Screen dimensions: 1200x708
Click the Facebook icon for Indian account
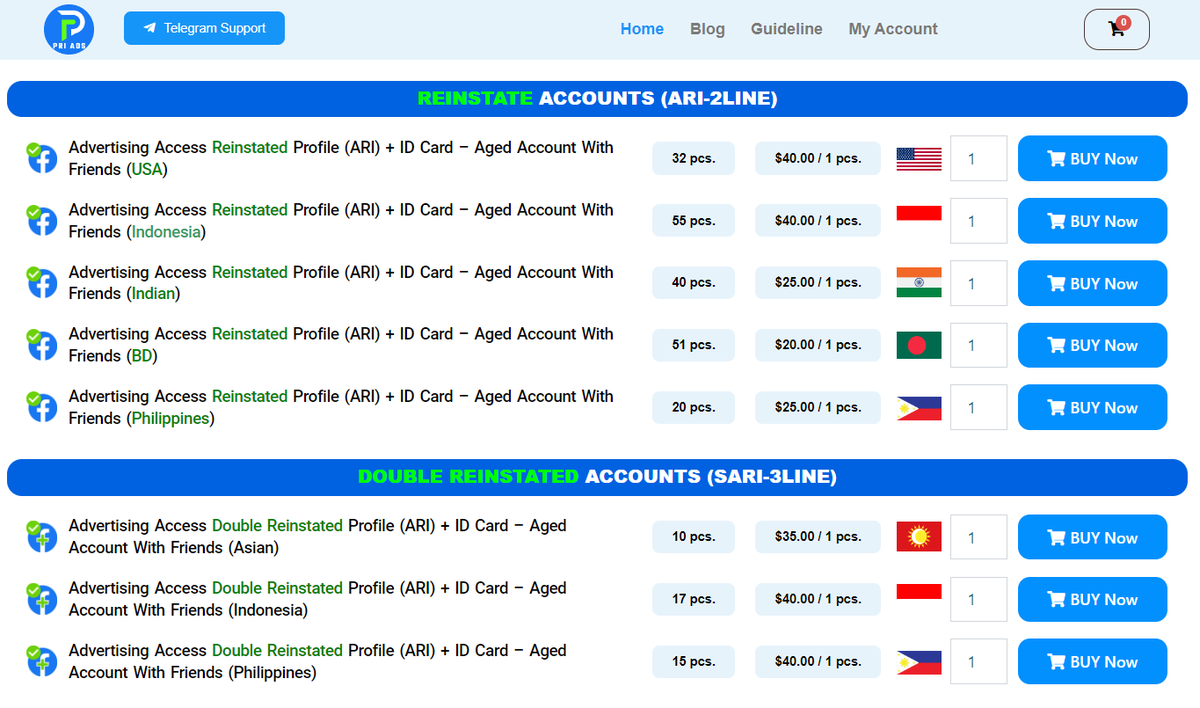41,282
